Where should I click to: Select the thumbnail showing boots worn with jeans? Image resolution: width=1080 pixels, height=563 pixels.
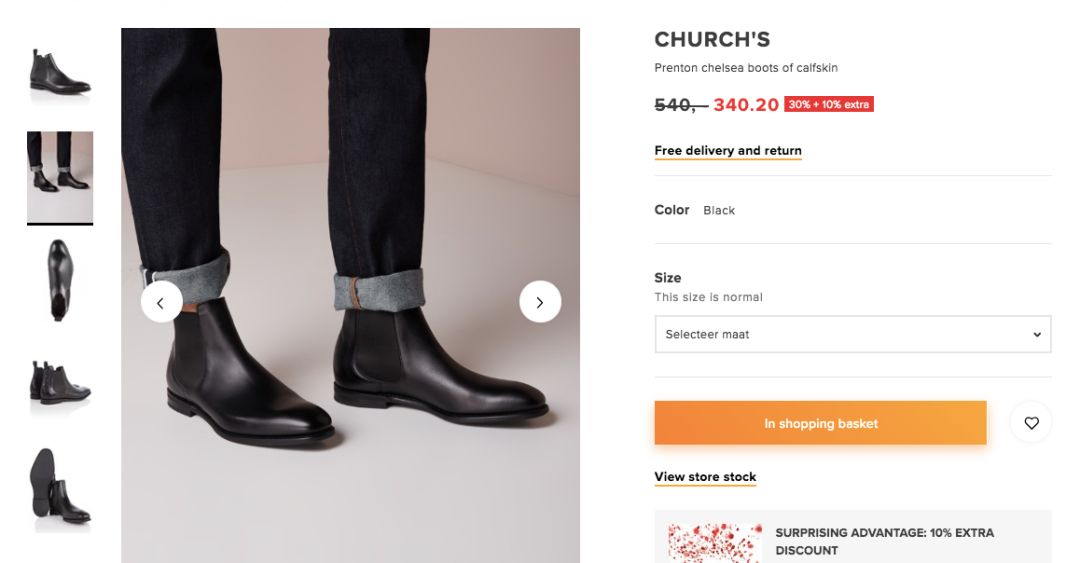tap(60, 176)
